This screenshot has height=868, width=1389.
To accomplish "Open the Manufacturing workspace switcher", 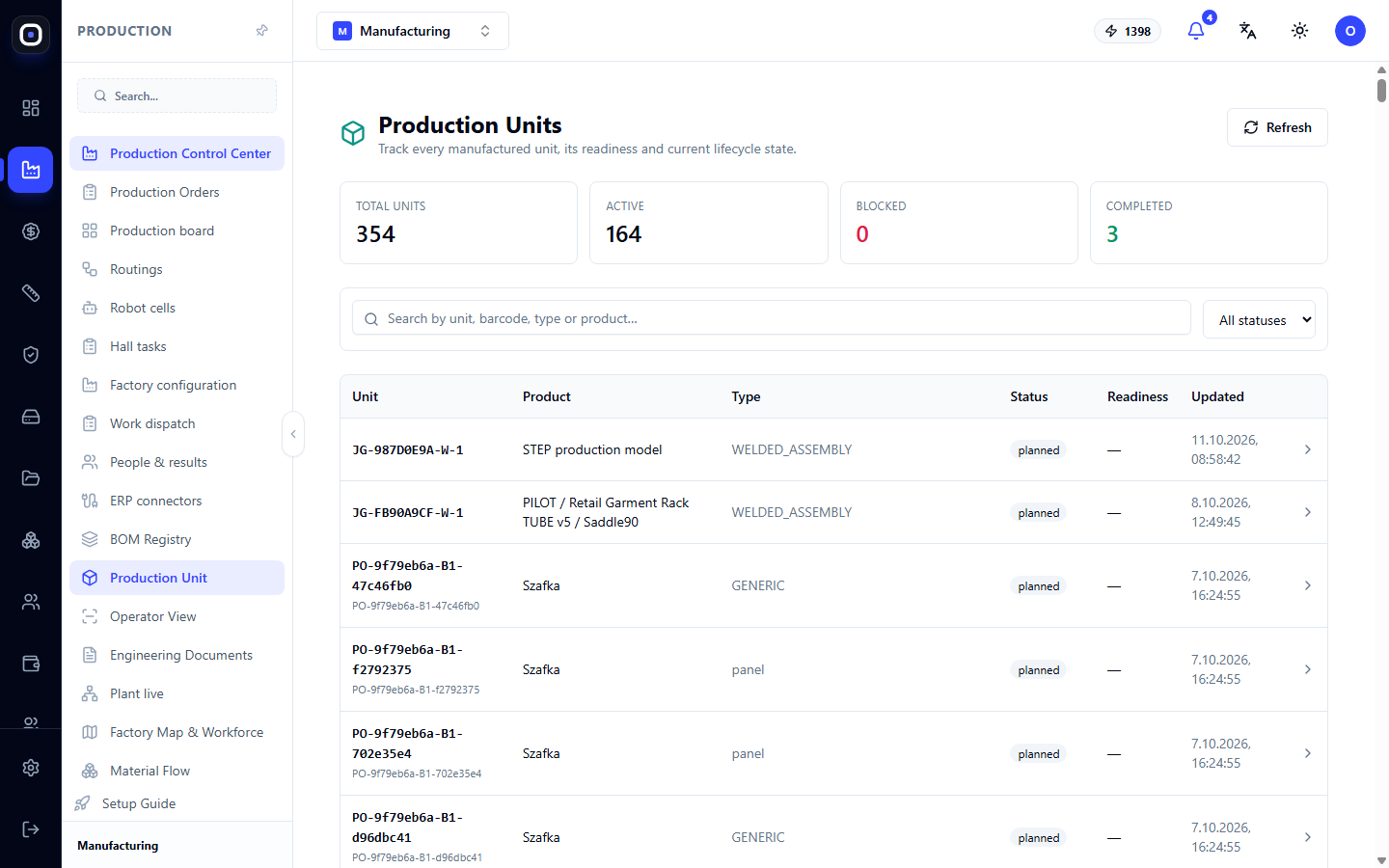I will click(x=413, y=31).
